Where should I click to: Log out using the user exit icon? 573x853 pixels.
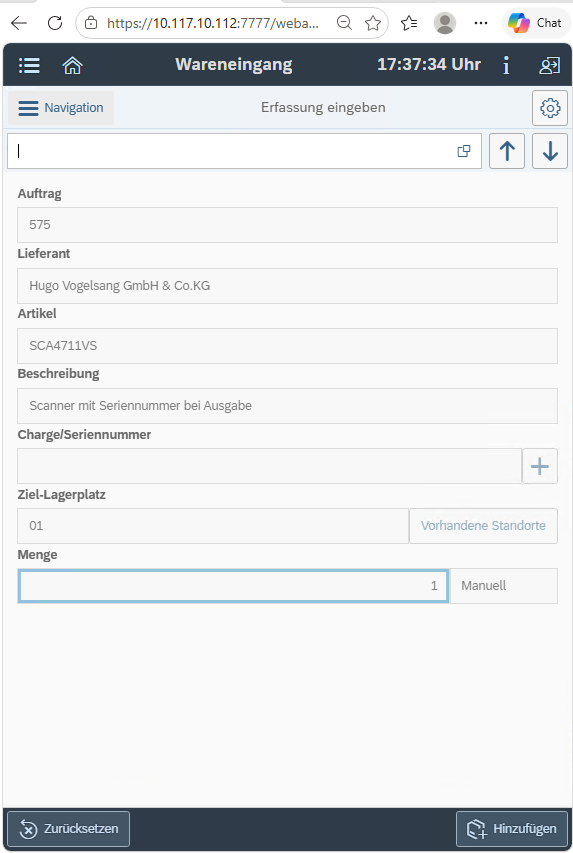550,65
